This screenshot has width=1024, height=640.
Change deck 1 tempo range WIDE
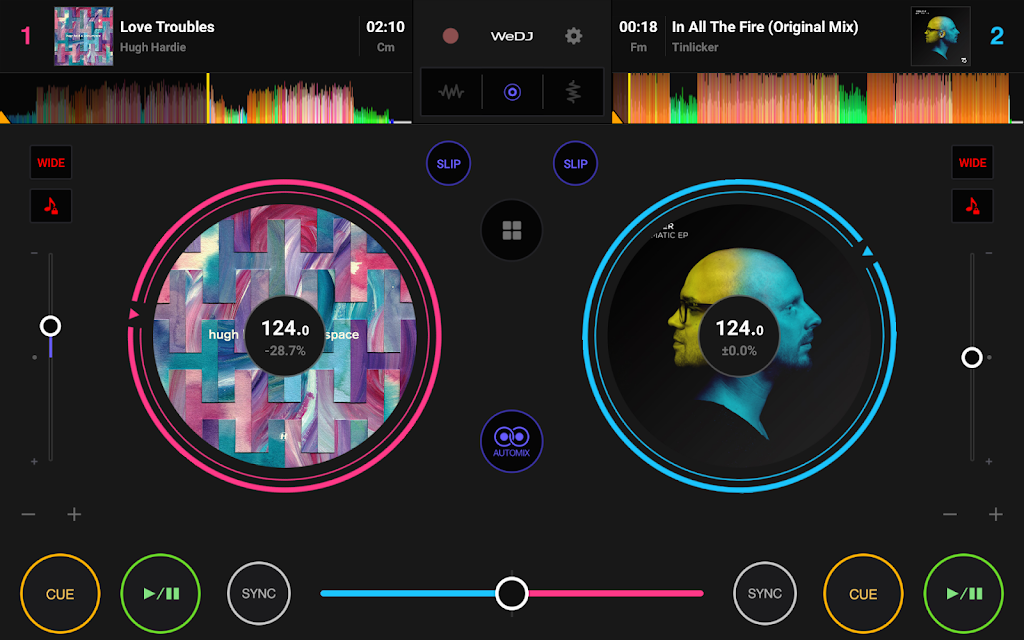pos(50,162)
